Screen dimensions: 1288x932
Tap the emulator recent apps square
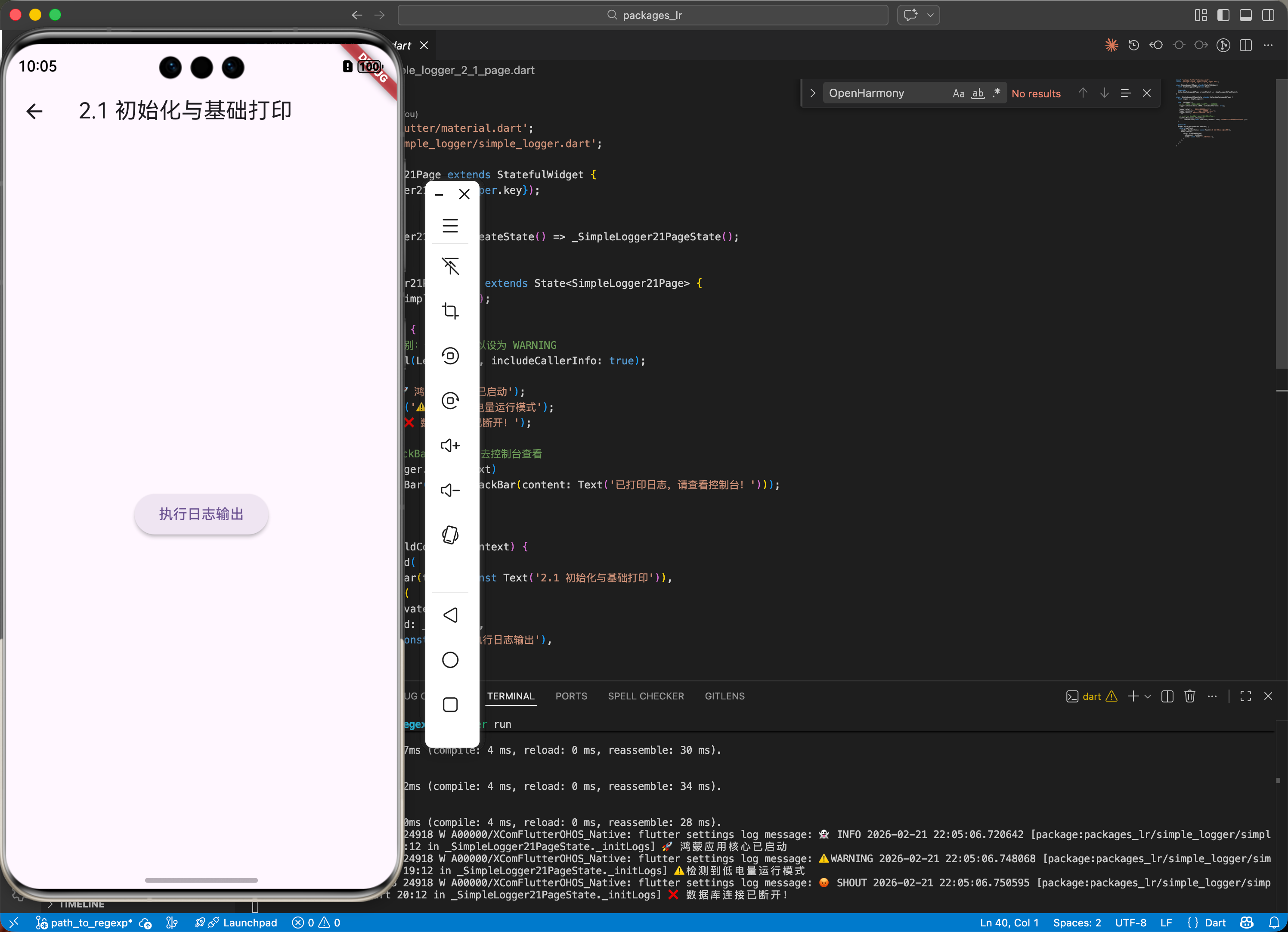click(450, 705)
